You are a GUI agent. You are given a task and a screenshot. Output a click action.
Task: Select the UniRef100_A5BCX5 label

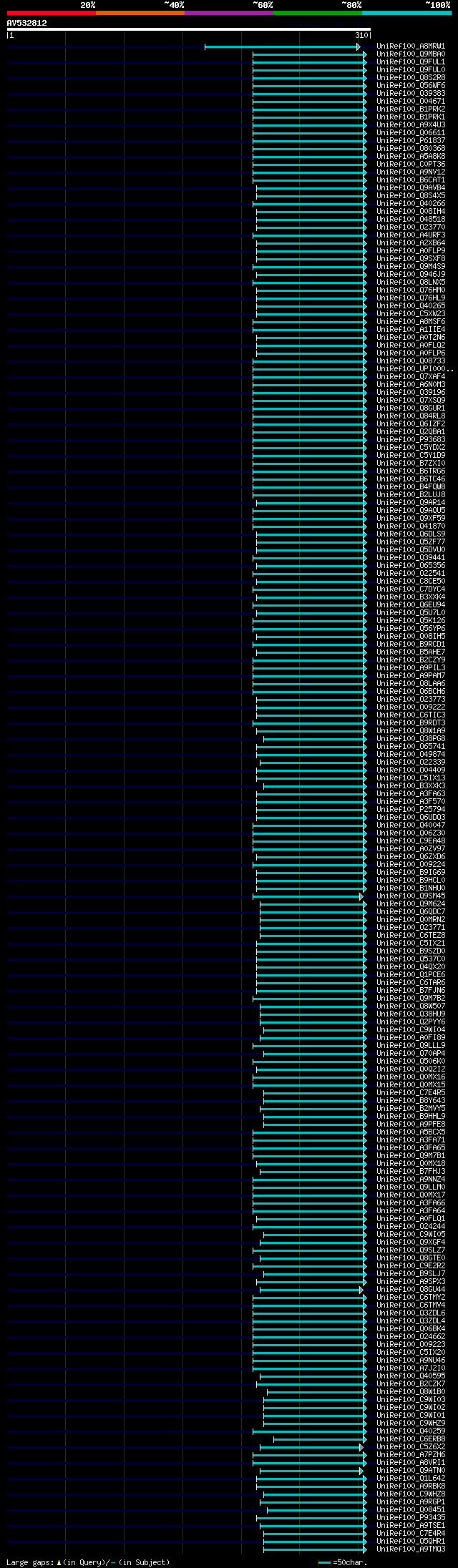[x=411, y=1132]
